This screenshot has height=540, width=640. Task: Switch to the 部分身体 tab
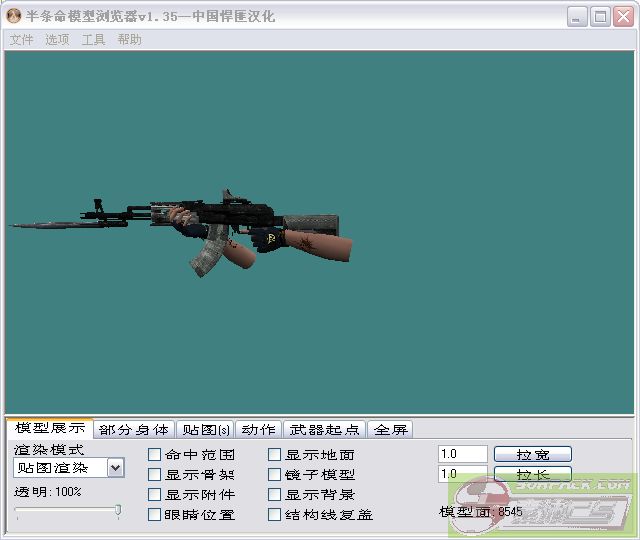click(134, 430)
